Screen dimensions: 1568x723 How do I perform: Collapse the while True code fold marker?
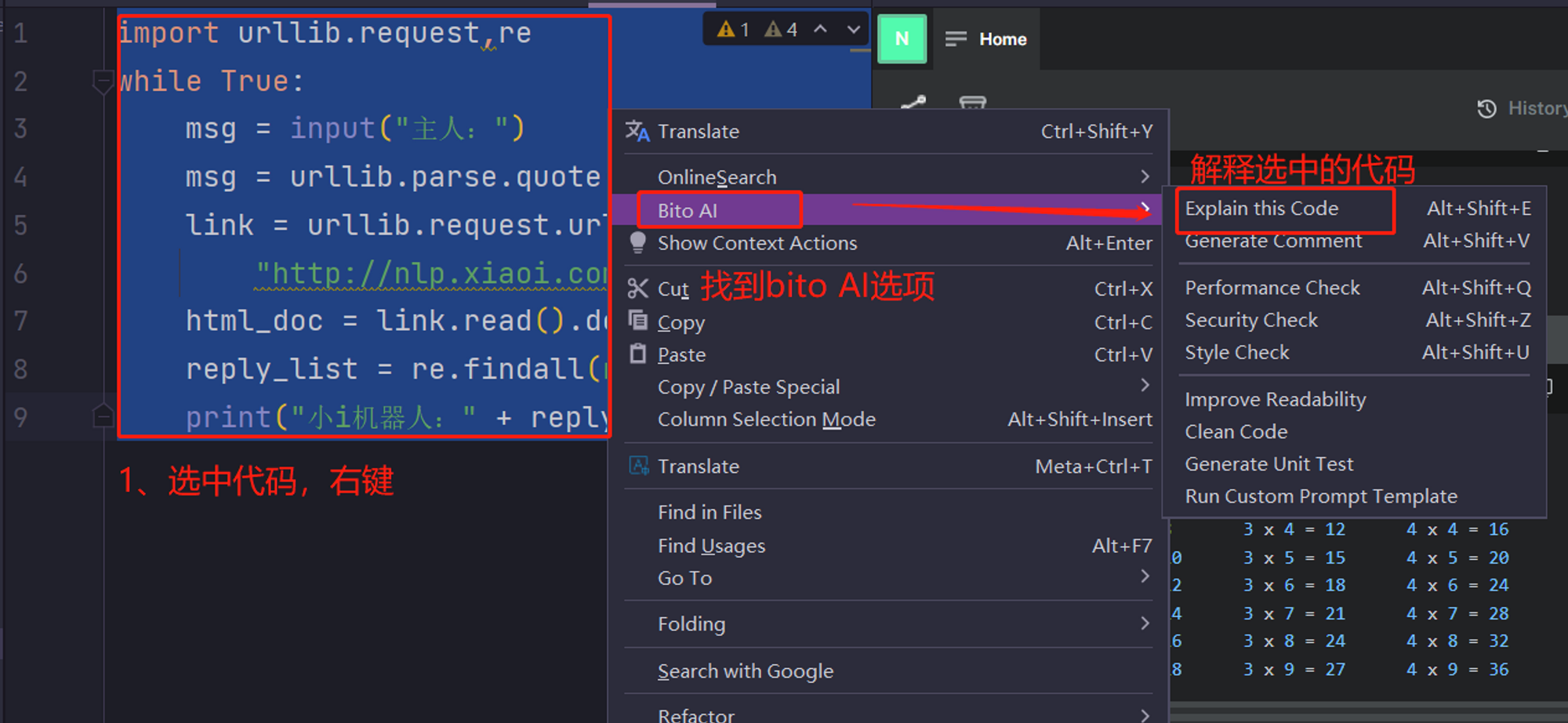(103, 81)
